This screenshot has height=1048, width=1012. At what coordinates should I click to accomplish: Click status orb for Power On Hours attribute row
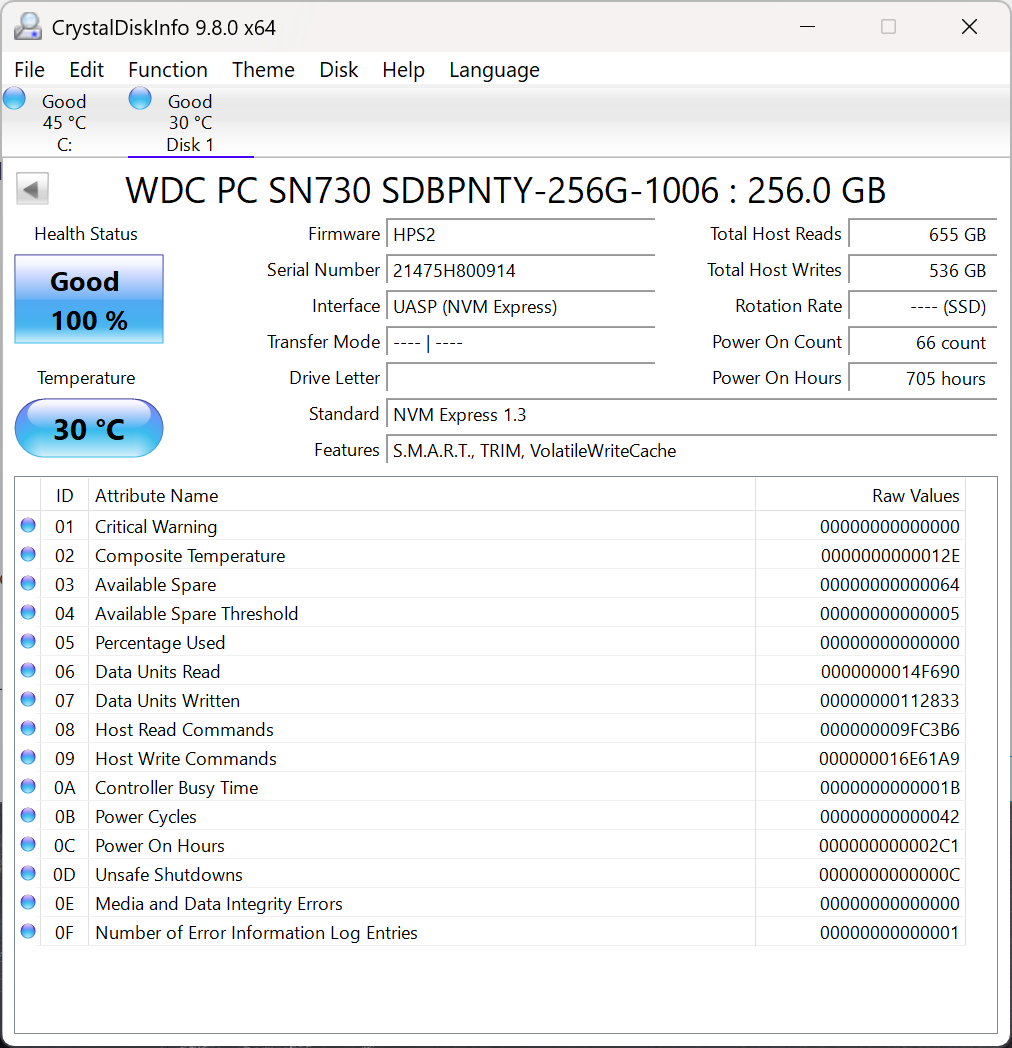28,844
